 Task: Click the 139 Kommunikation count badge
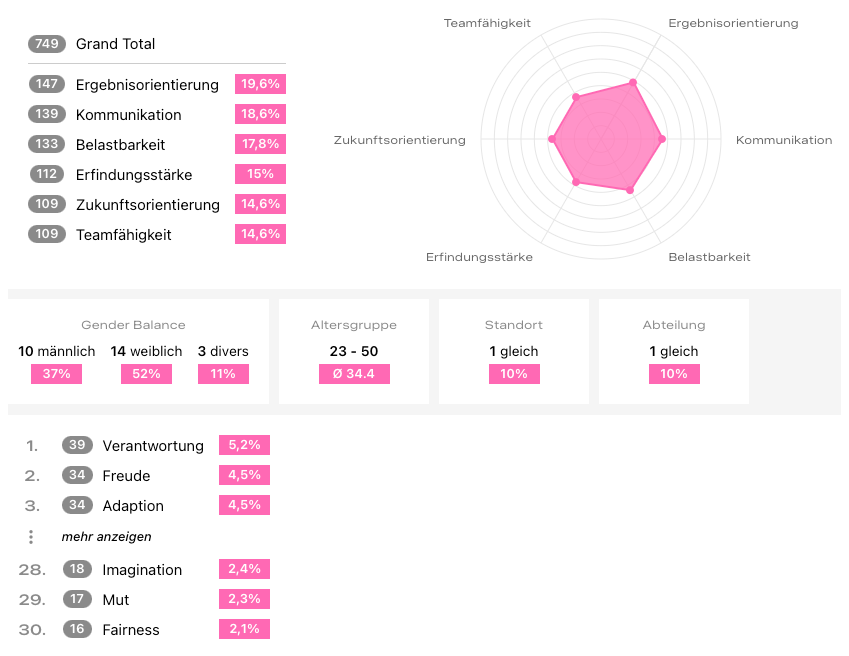48,114
